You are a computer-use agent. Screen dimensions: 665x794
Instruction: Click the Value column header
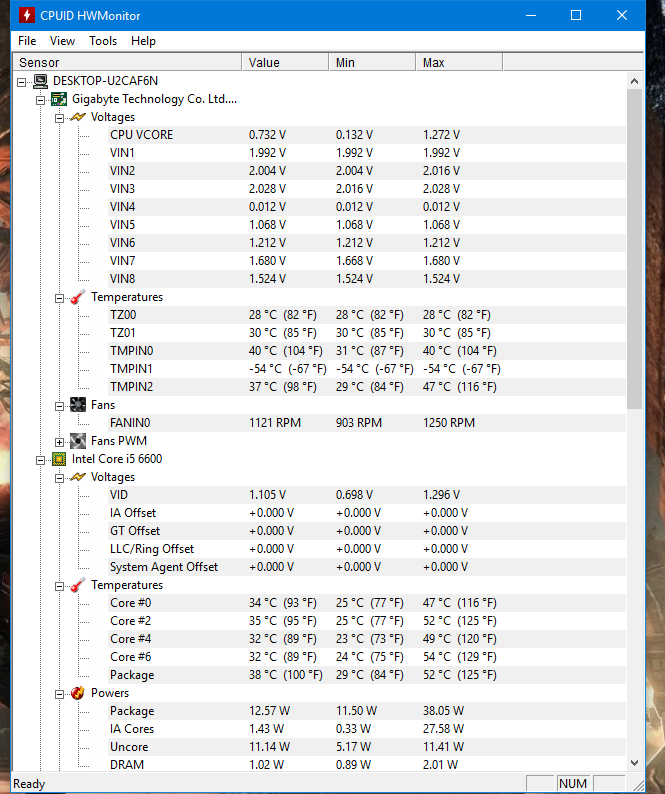[286, 62]
